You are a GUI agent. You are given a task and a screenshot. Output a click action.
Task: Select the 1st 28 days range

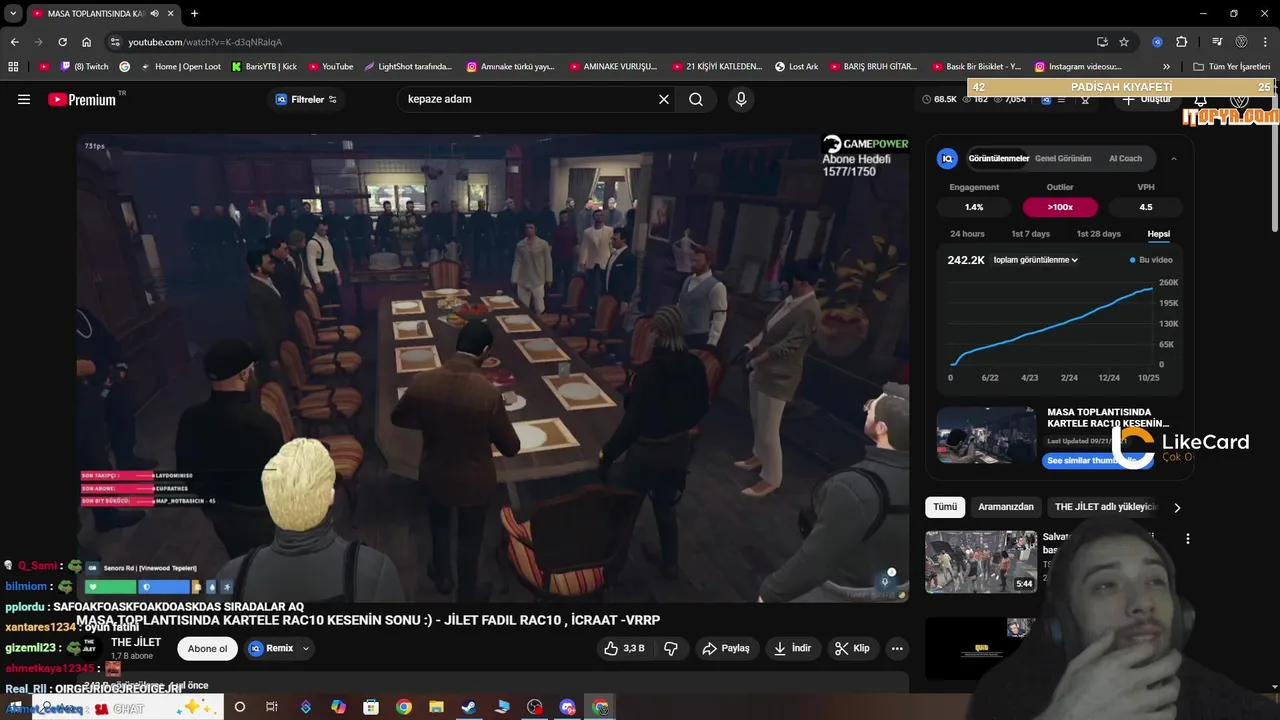1098,234
